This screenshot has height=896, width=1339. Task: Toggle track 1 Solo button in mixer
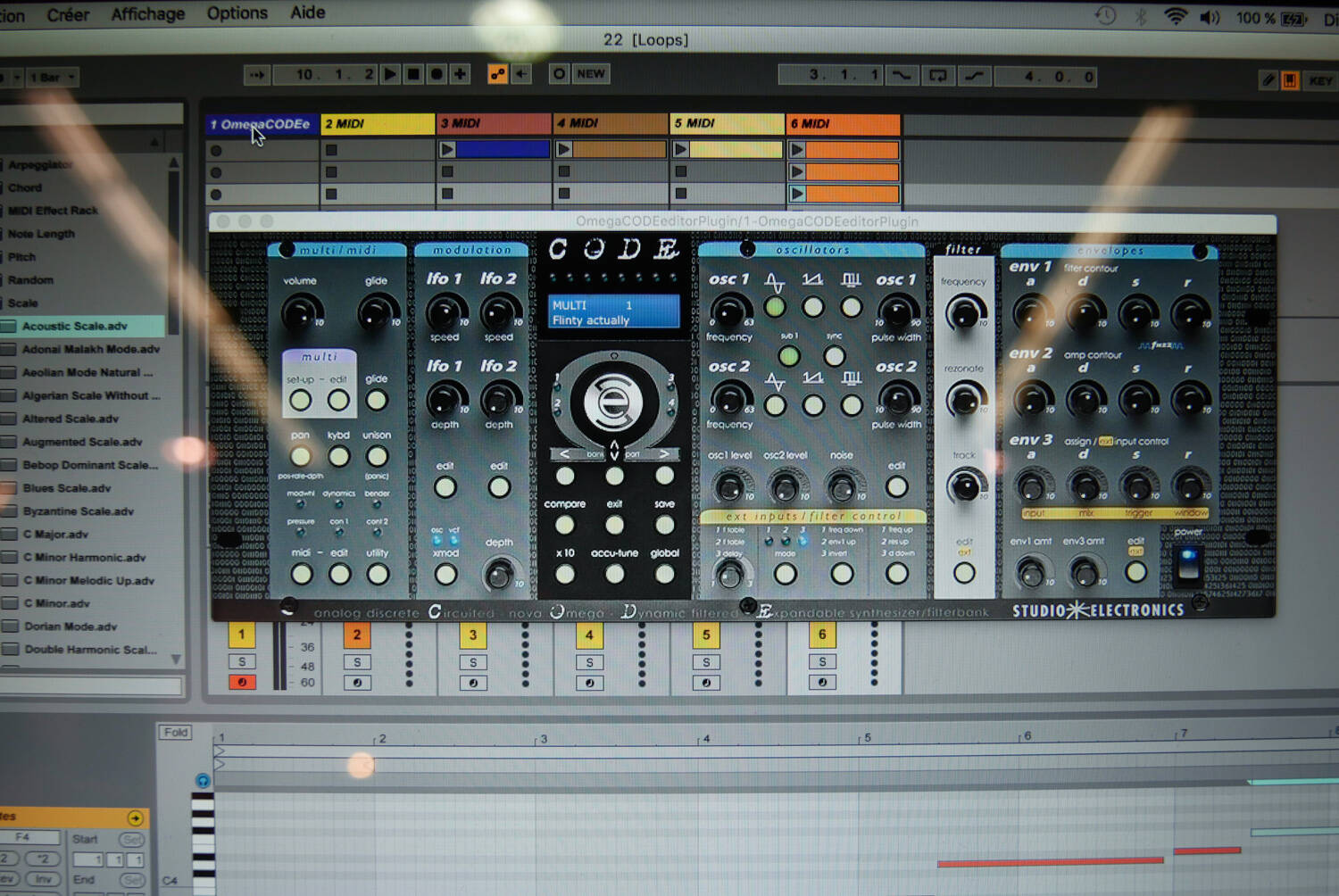(x=241, y=661)
